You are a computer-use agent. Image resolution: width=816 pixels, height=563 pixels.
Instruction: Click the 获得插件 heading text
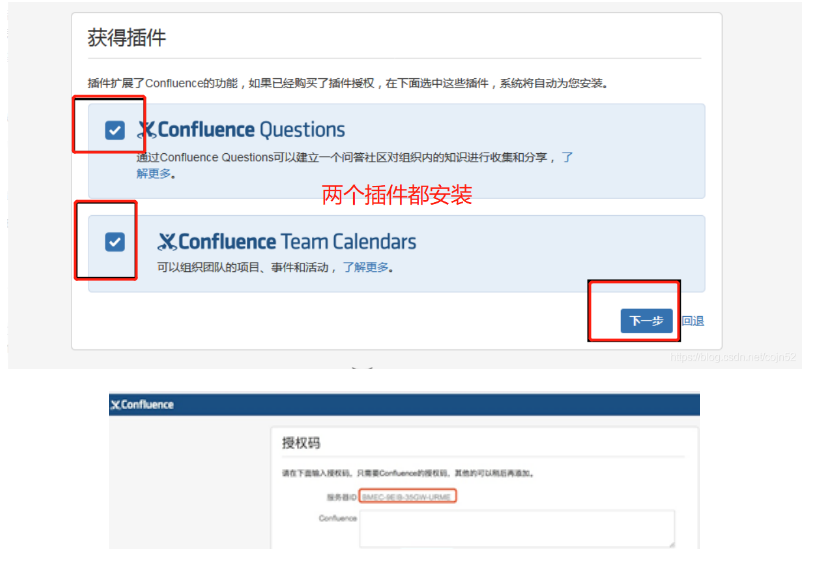127,37
